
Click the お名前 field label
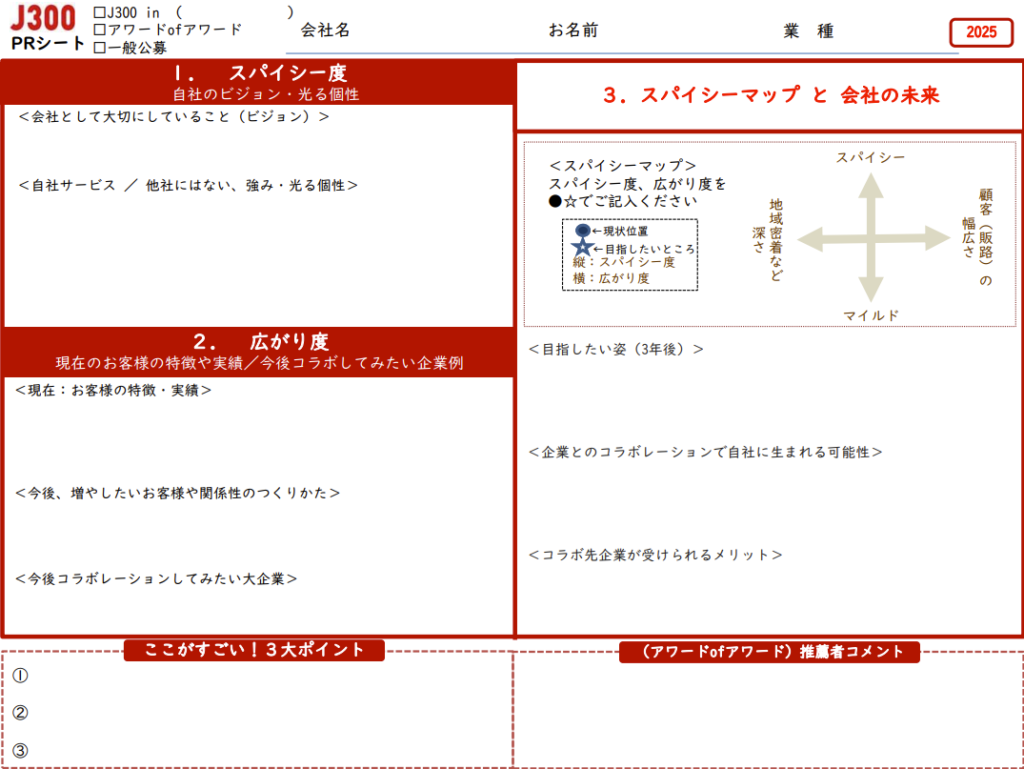(573, 30)
